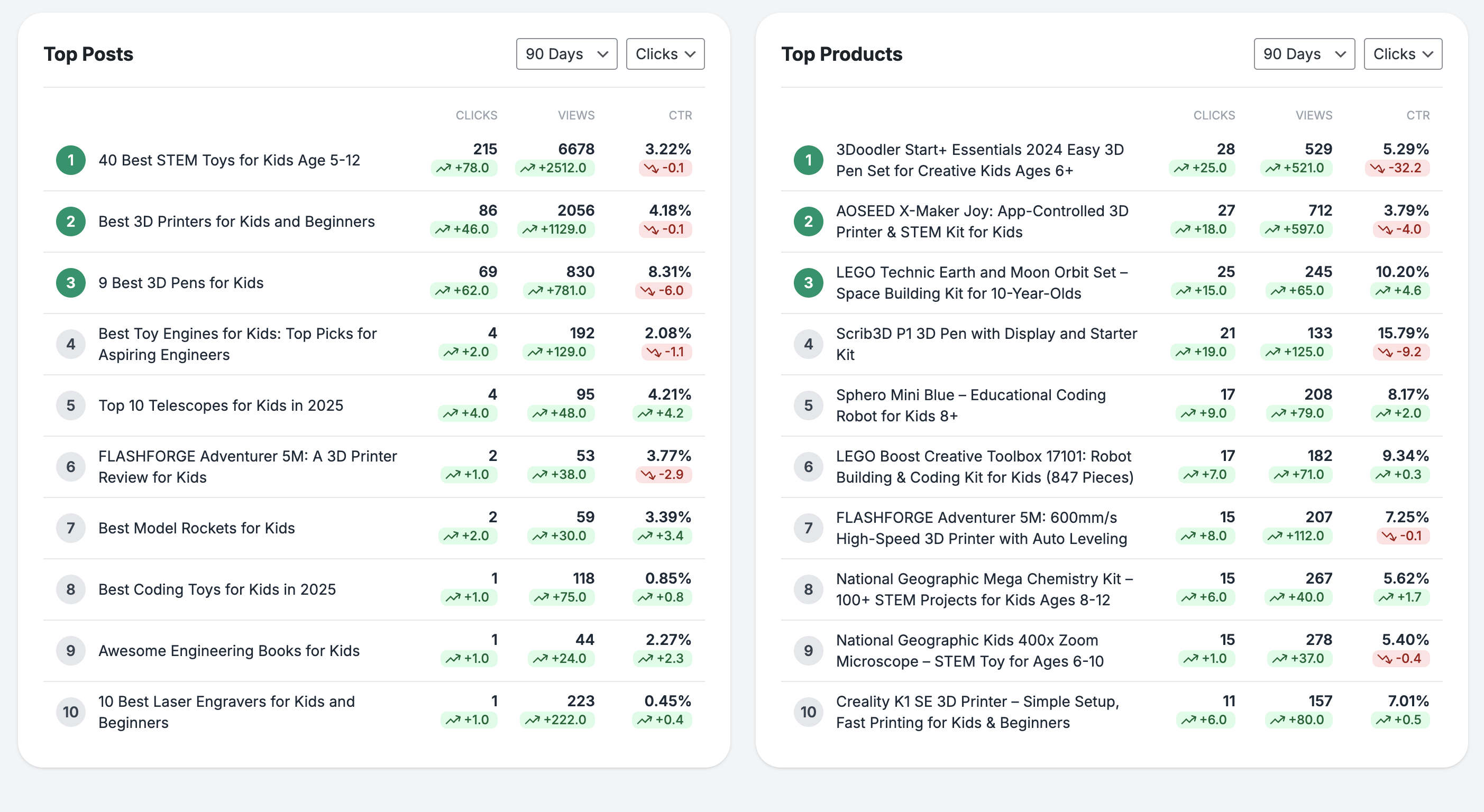Select the rank 3 badge beside "9 Best 3D Pens"

[70, 282]
